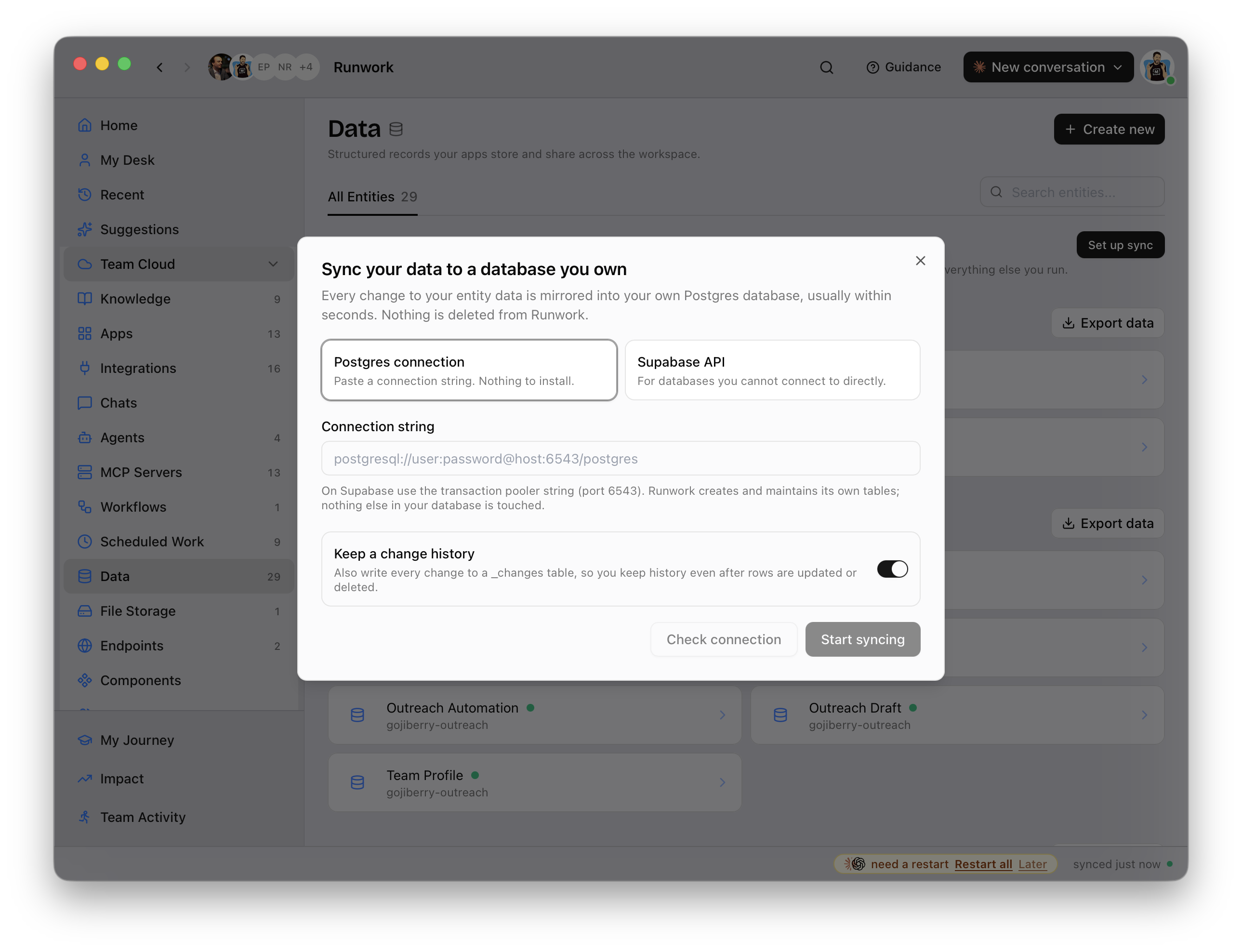1242x952 pixels.
Task: Open Guidance help
Action: click(x=903, y=67)
